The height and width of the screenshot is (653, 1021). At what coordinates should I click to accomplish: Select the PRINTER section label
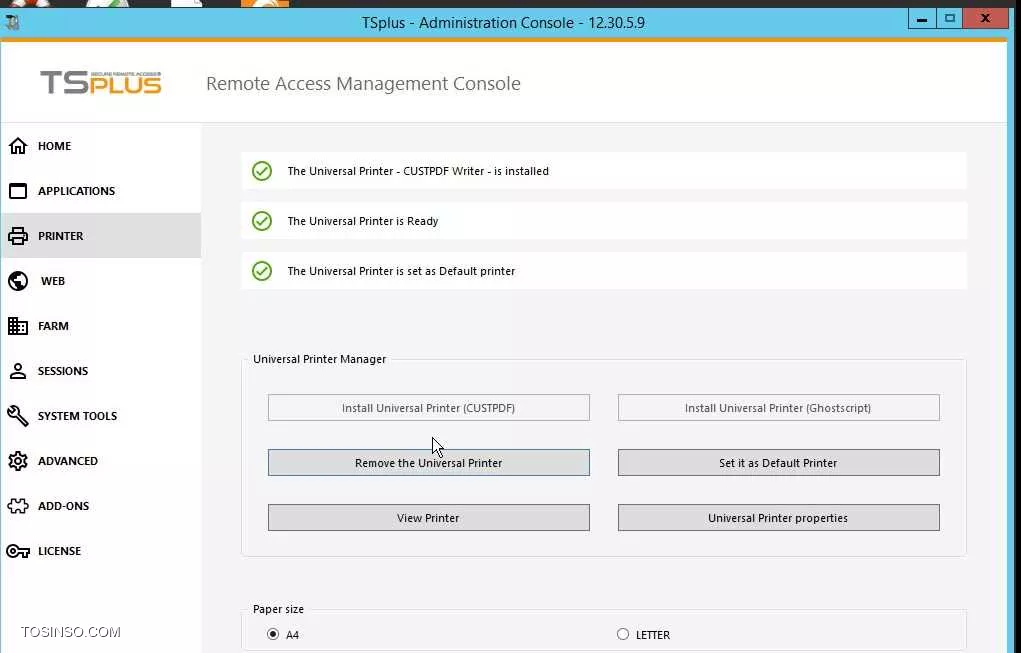point(61,236)
